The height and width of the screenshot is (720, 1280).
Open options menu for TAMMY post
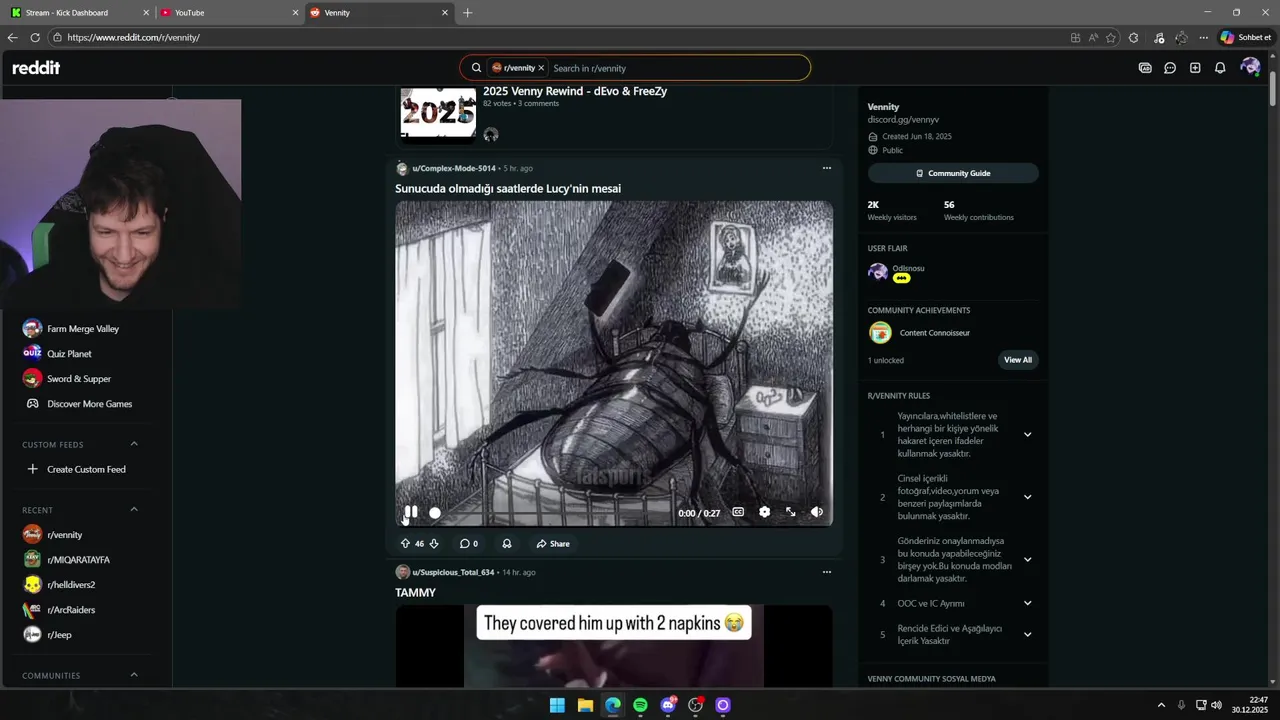pyautogui.click(x=826, y=572)
